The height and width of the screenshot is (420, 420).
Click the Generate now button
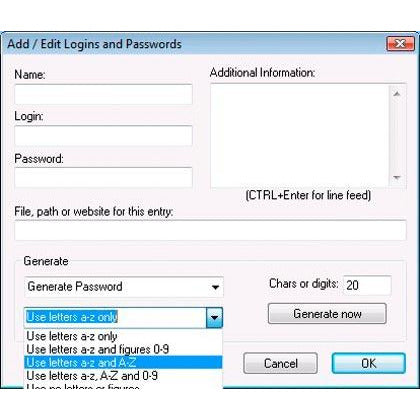327,314
